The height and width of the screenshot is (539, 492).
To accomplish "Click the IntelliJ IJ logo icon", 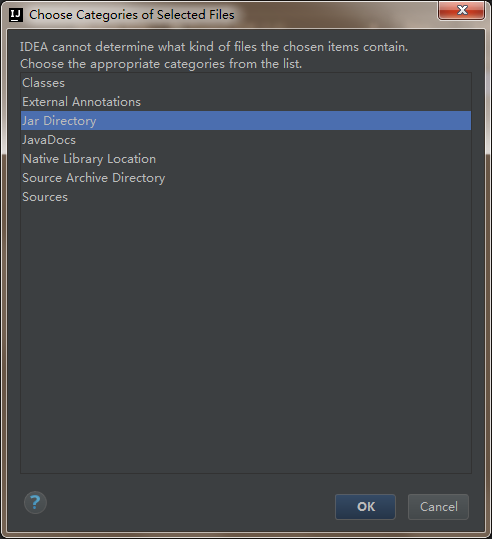I will [x=15, y=15].
